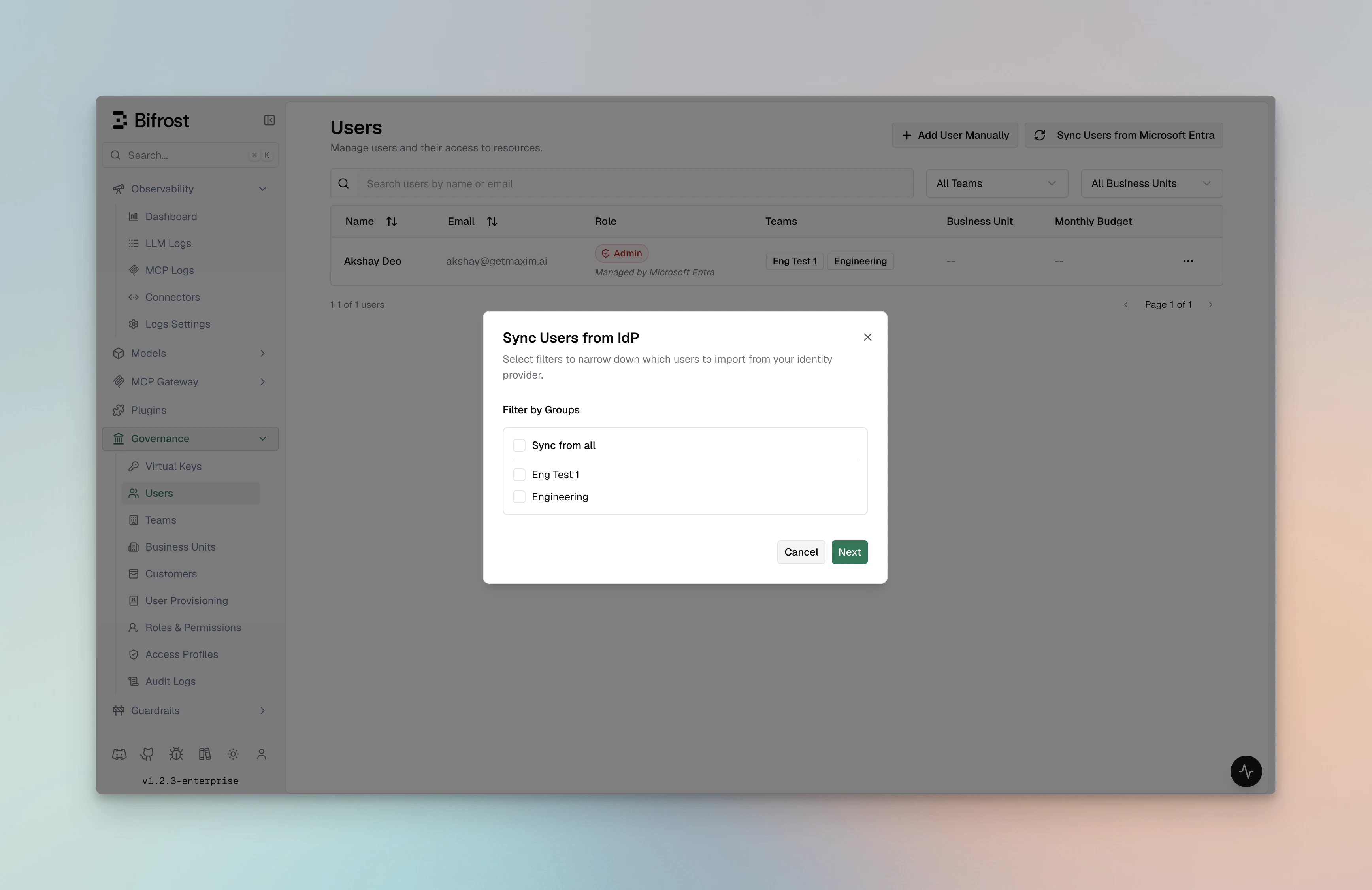Check the Eng Test 1 group
This screenshot has width=1372, height=890.
[519, 474]
